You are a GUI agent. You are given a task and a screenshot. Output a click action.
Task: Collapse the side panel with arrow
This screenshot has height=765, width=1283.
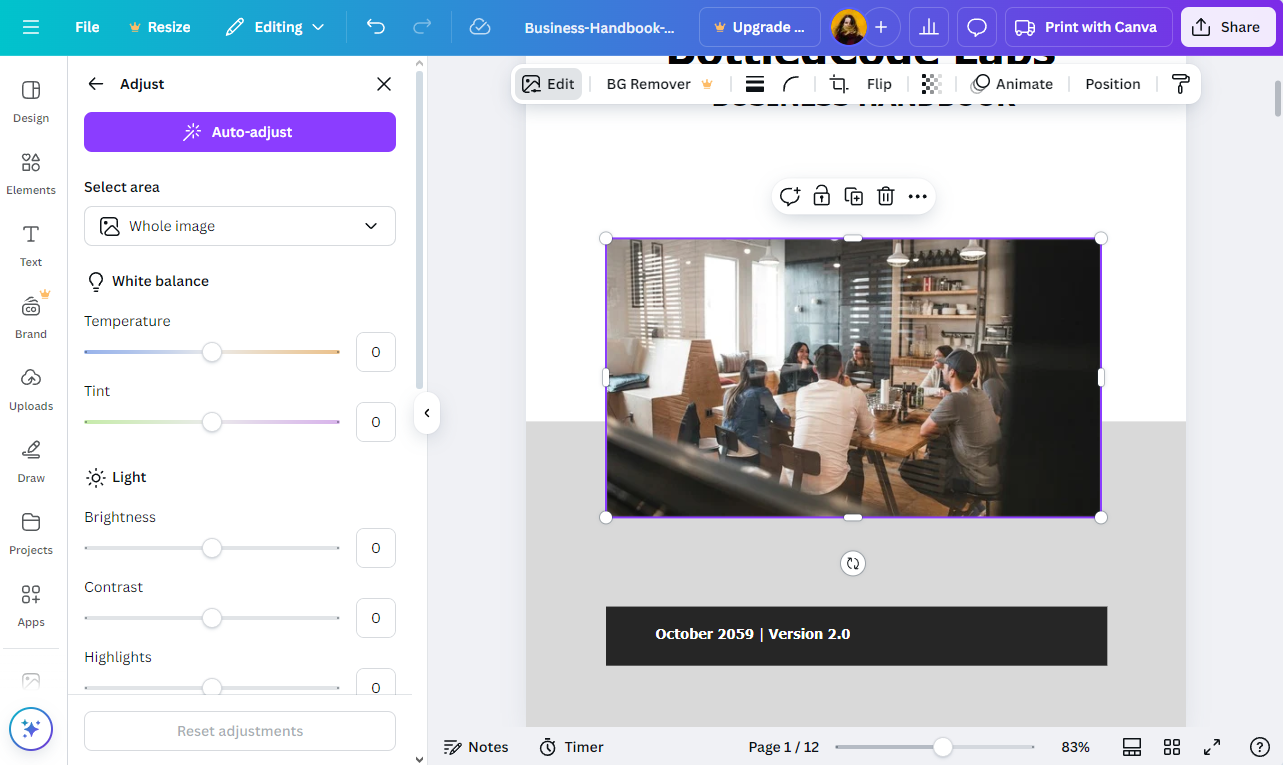(x=427, y=413)
